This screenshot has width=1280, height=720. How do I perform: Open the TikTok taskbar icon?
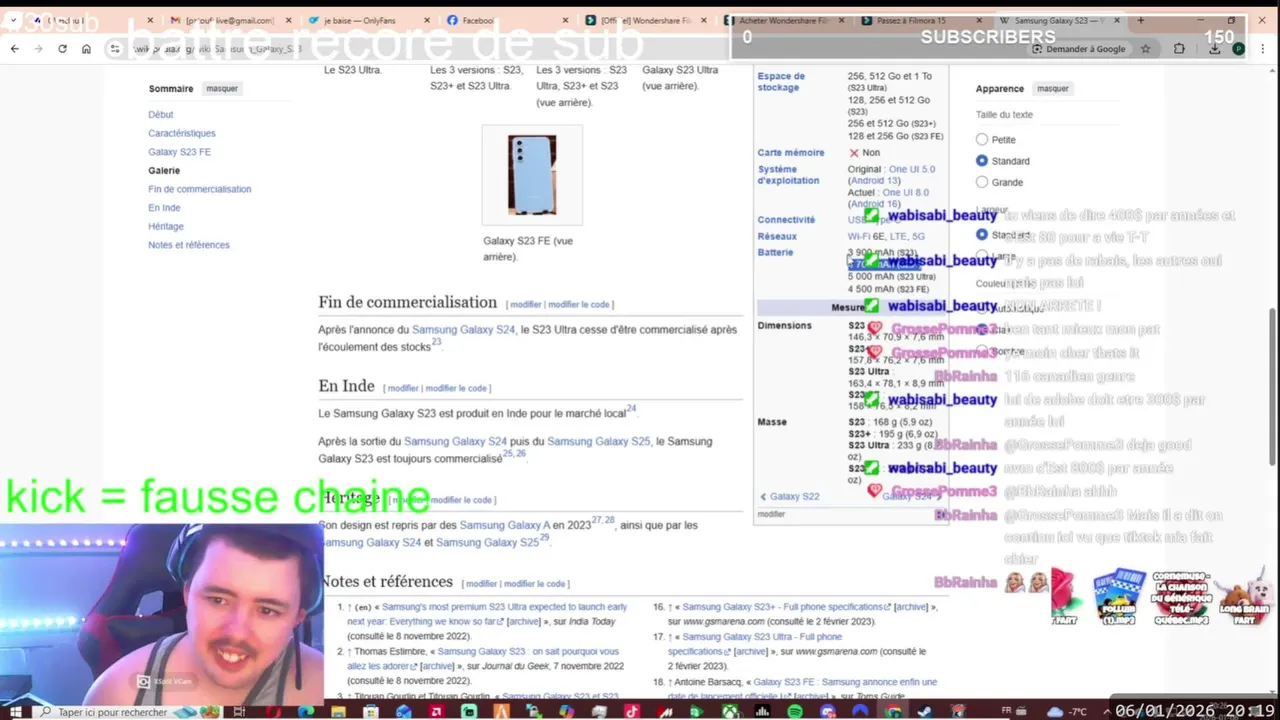coord(632,711)
